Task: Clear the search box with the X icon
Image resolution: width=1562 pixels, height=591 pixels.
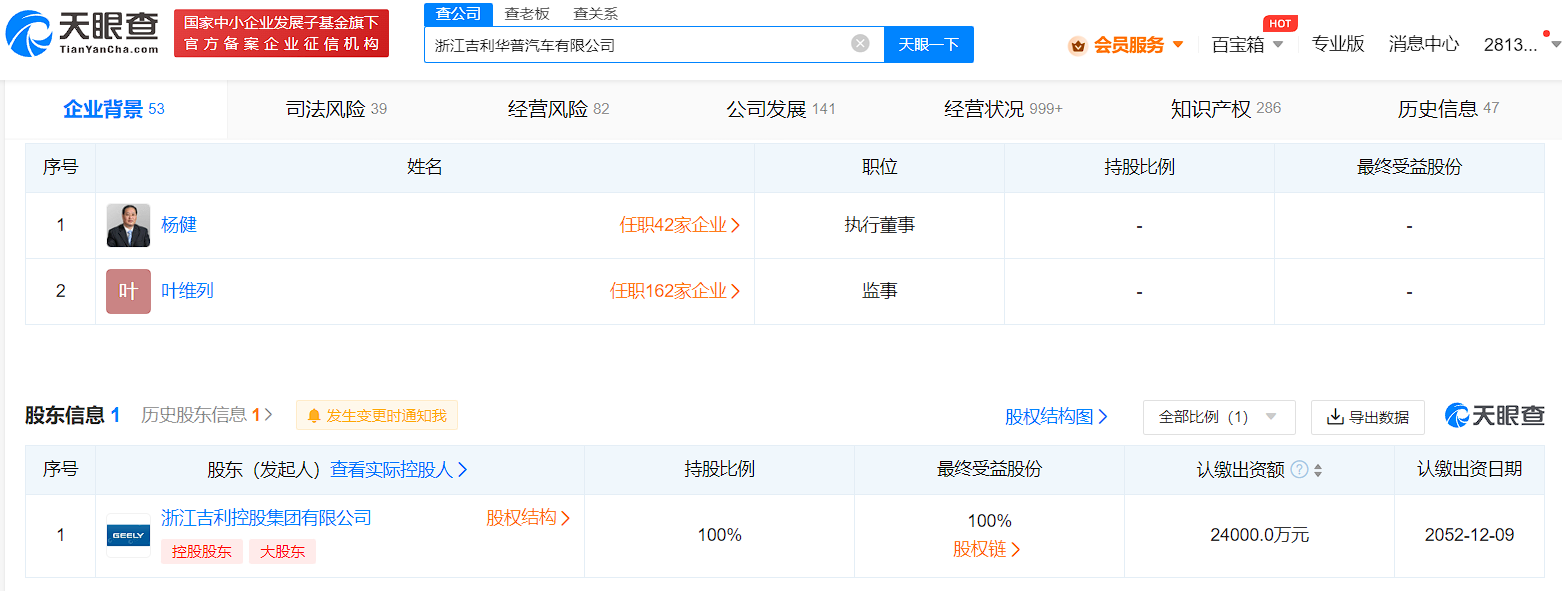Action: pos(860,44)
